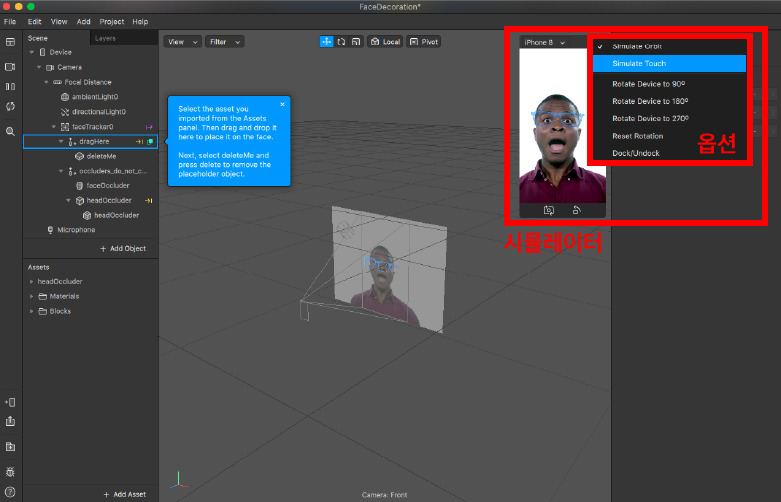The width and height of the screenshot is (781, 502).
Task: Click the Microphone icon in Scene
Action: pos(50,230)
